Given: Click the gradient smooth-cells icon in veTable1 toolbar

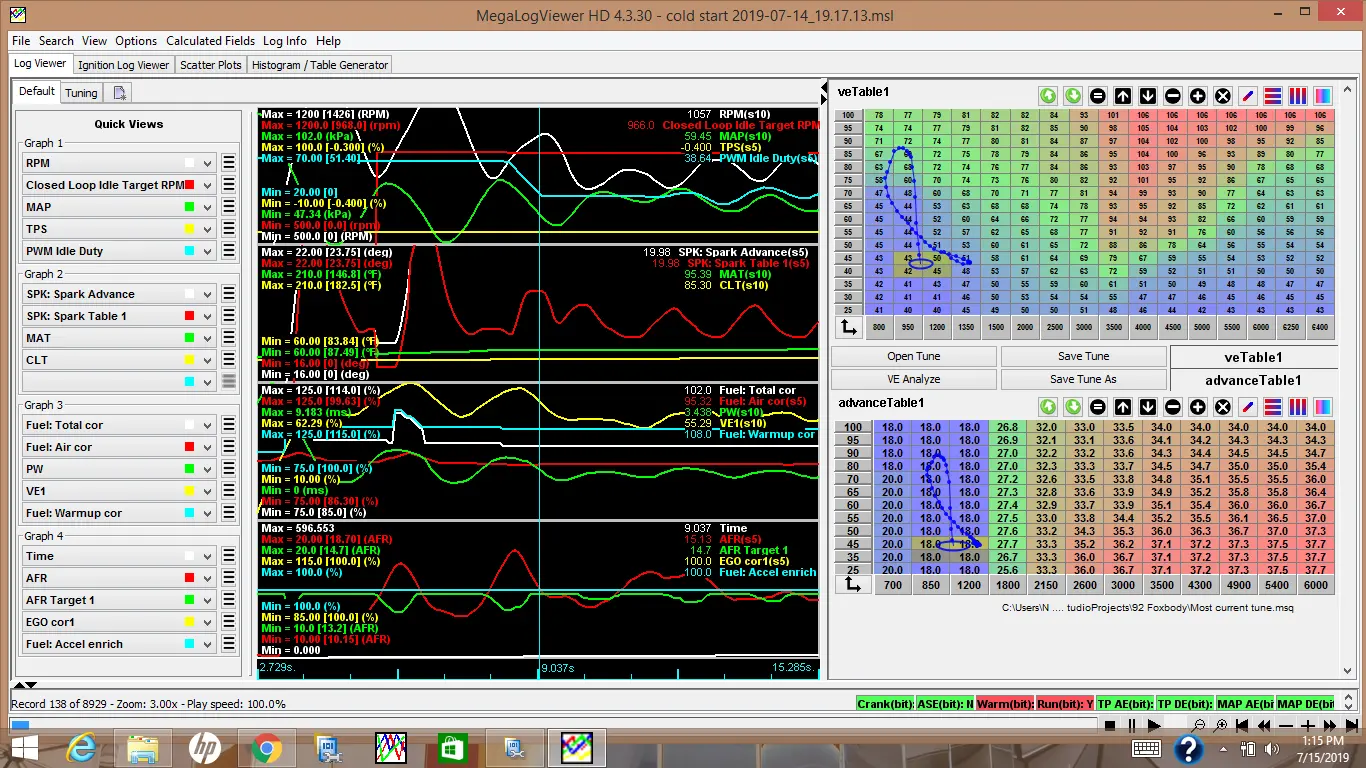Looking at the screenshot, I should click(1323, 96).
